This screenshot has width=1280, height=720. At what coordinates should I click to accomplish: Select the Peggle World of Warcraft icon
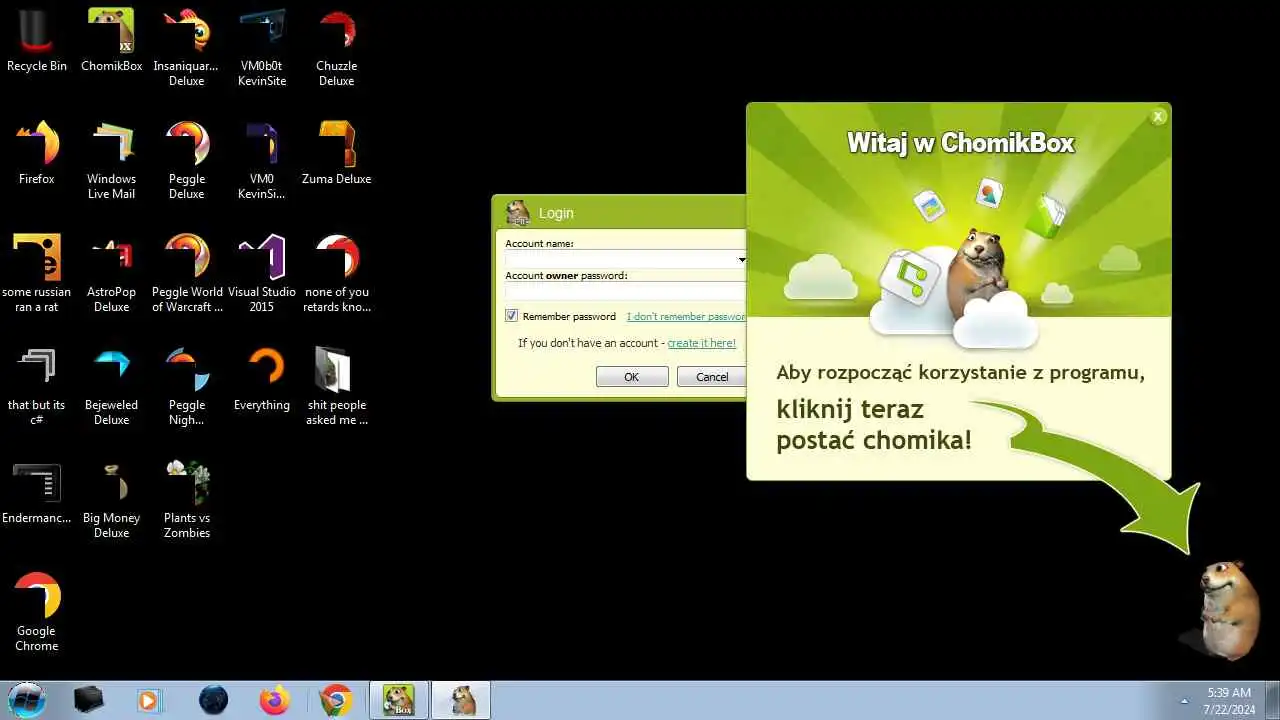click(x=186, y=275)
